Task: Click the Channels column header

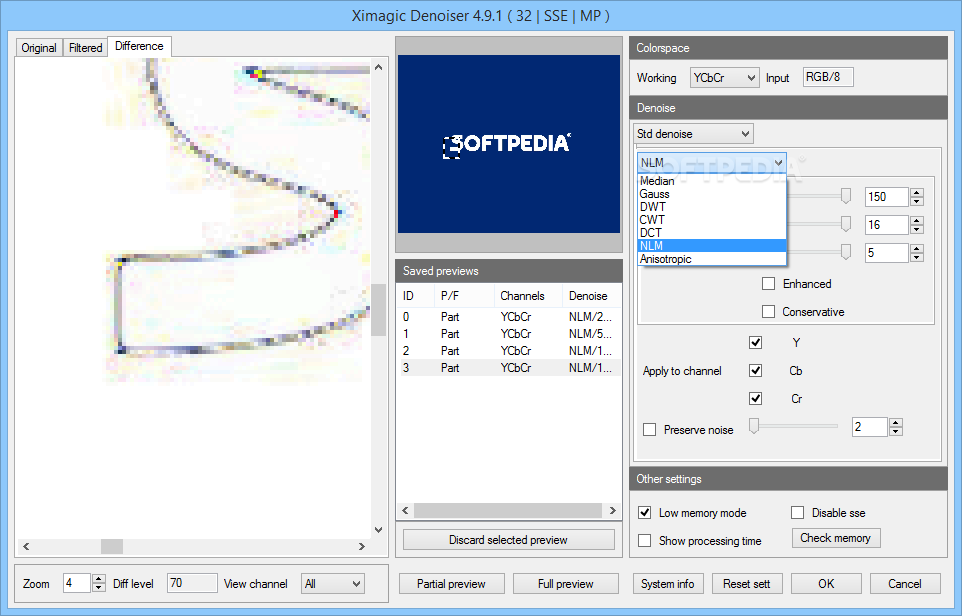Action: click(x=528, y=296)
